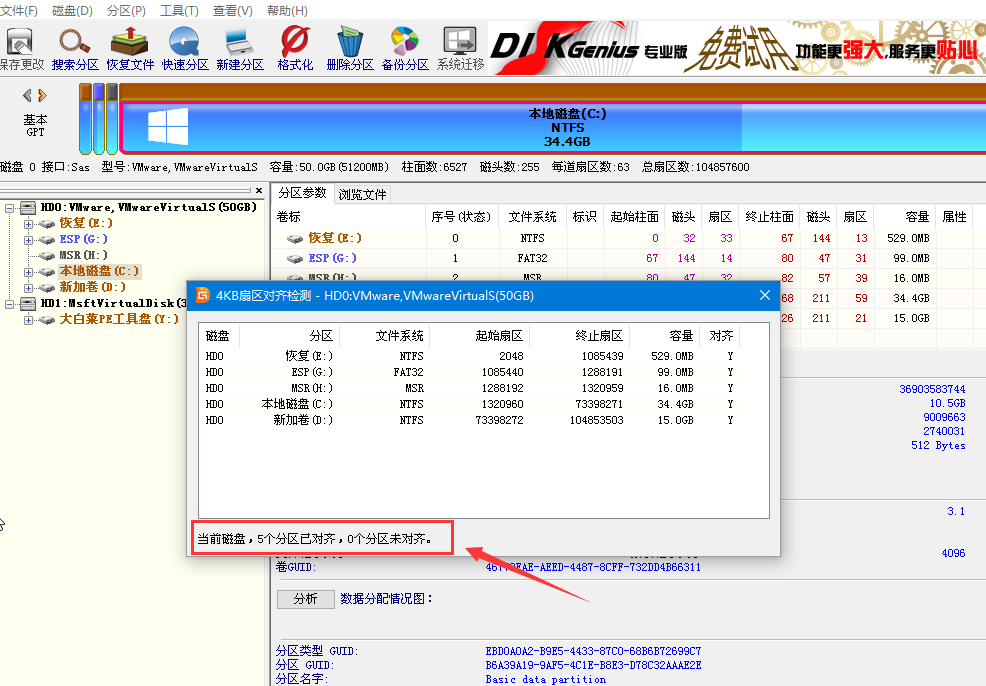Collapse the HD0 VMware disk tree node
This screenshot has height=686, width=986.
[x=9, y=208]
